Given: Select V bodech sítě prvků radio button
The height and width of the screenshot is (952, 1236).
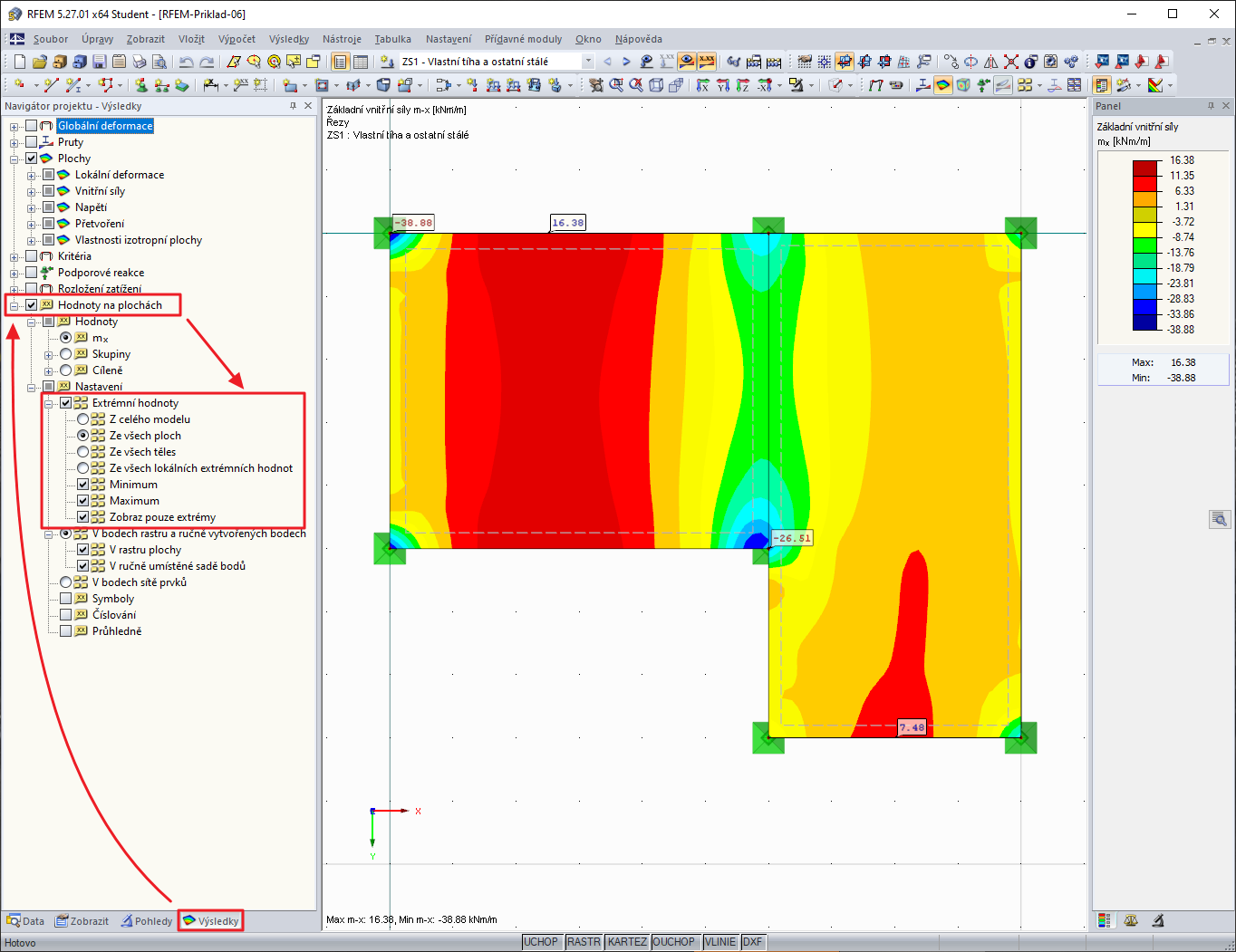Looking at the screenshot, I should (66, 582).
